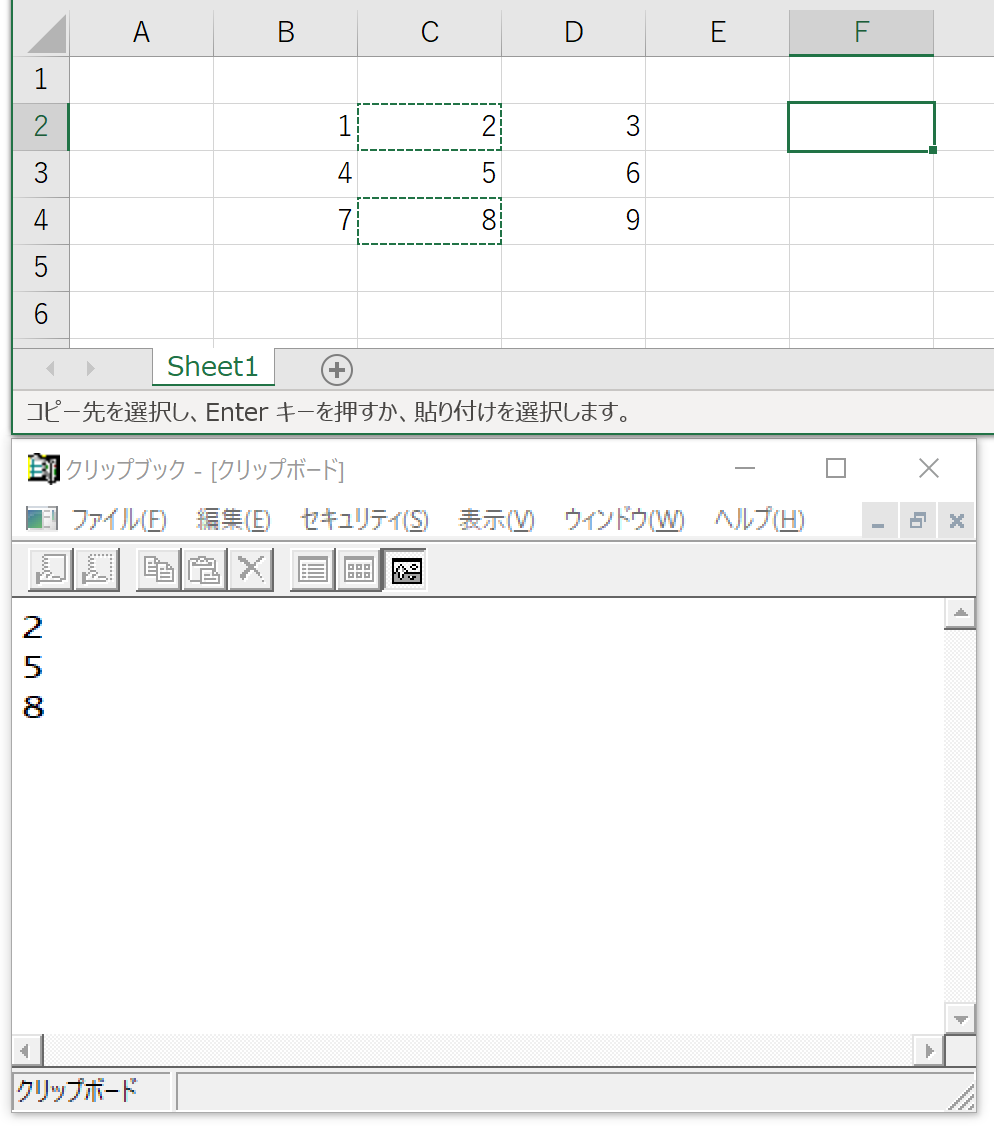Click clipboard viewer text line 2
The width and height of the screenshot is (994, 1132).
click(33, 627)
